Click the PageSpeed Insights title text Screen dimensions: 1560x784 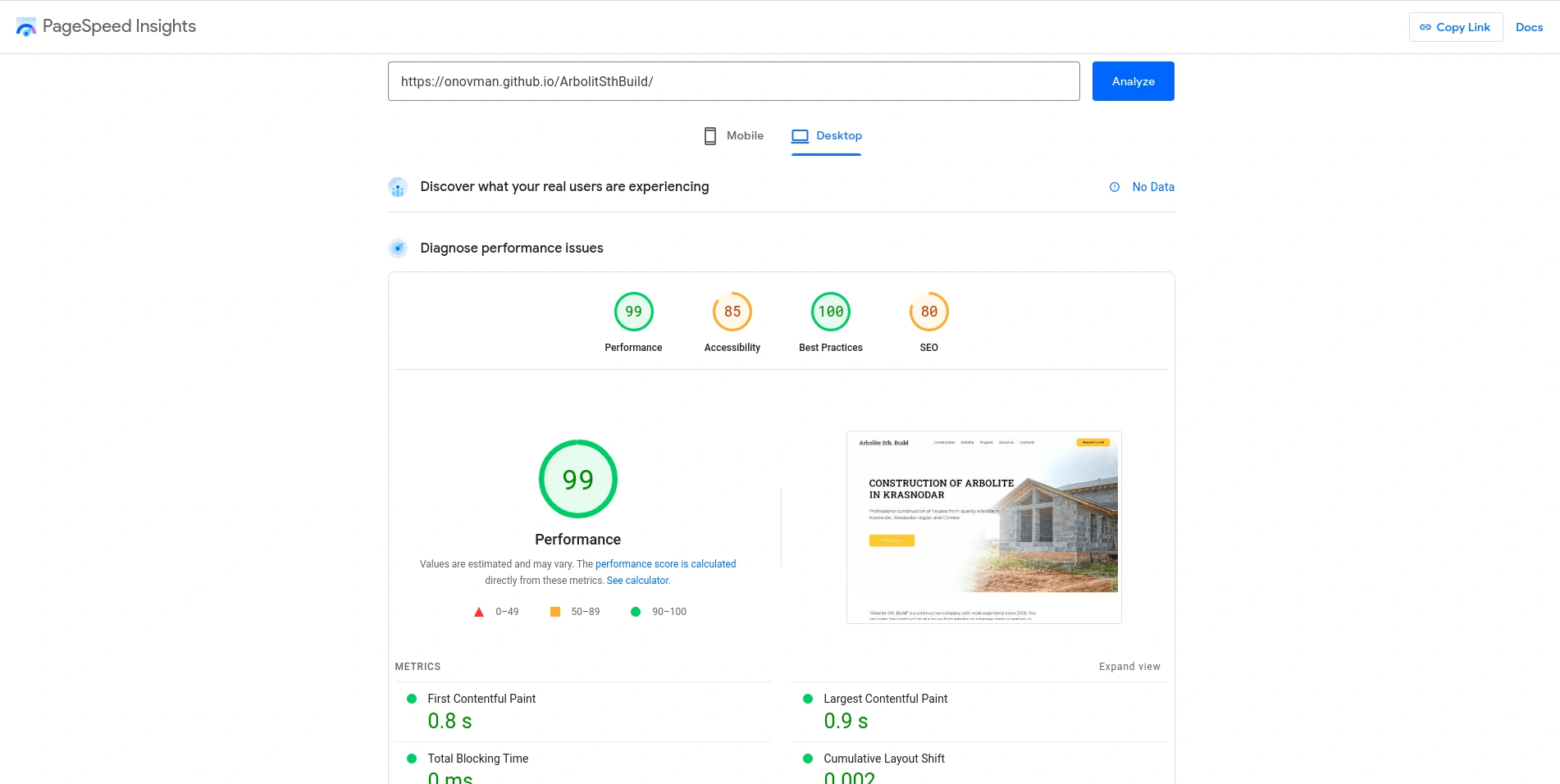pos(120,26)
